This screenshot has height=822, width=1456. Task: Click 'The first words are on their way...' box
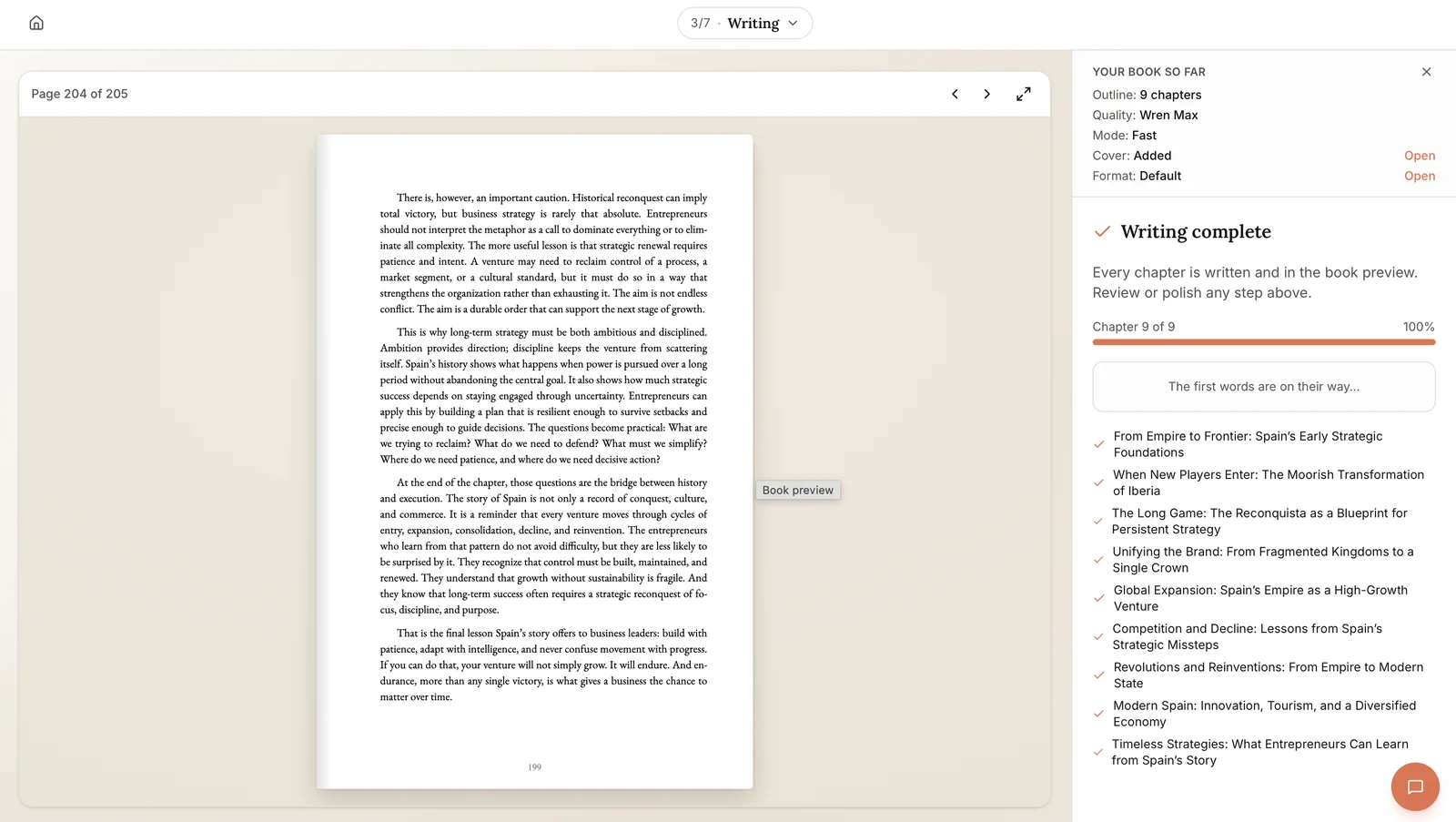(x=1264, y=387)
